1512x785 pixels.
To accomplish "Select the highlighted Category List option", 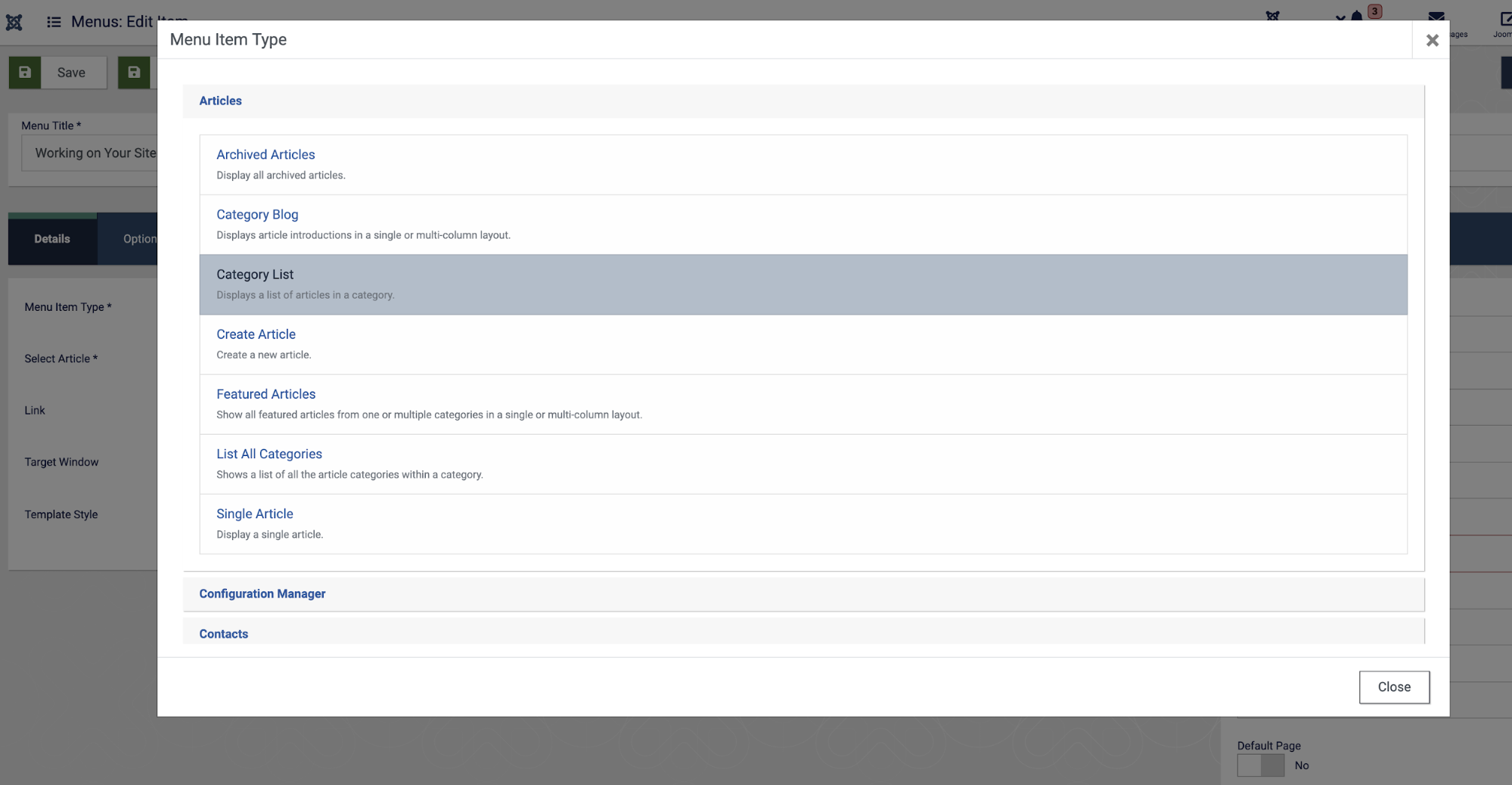I will (255, 275).
